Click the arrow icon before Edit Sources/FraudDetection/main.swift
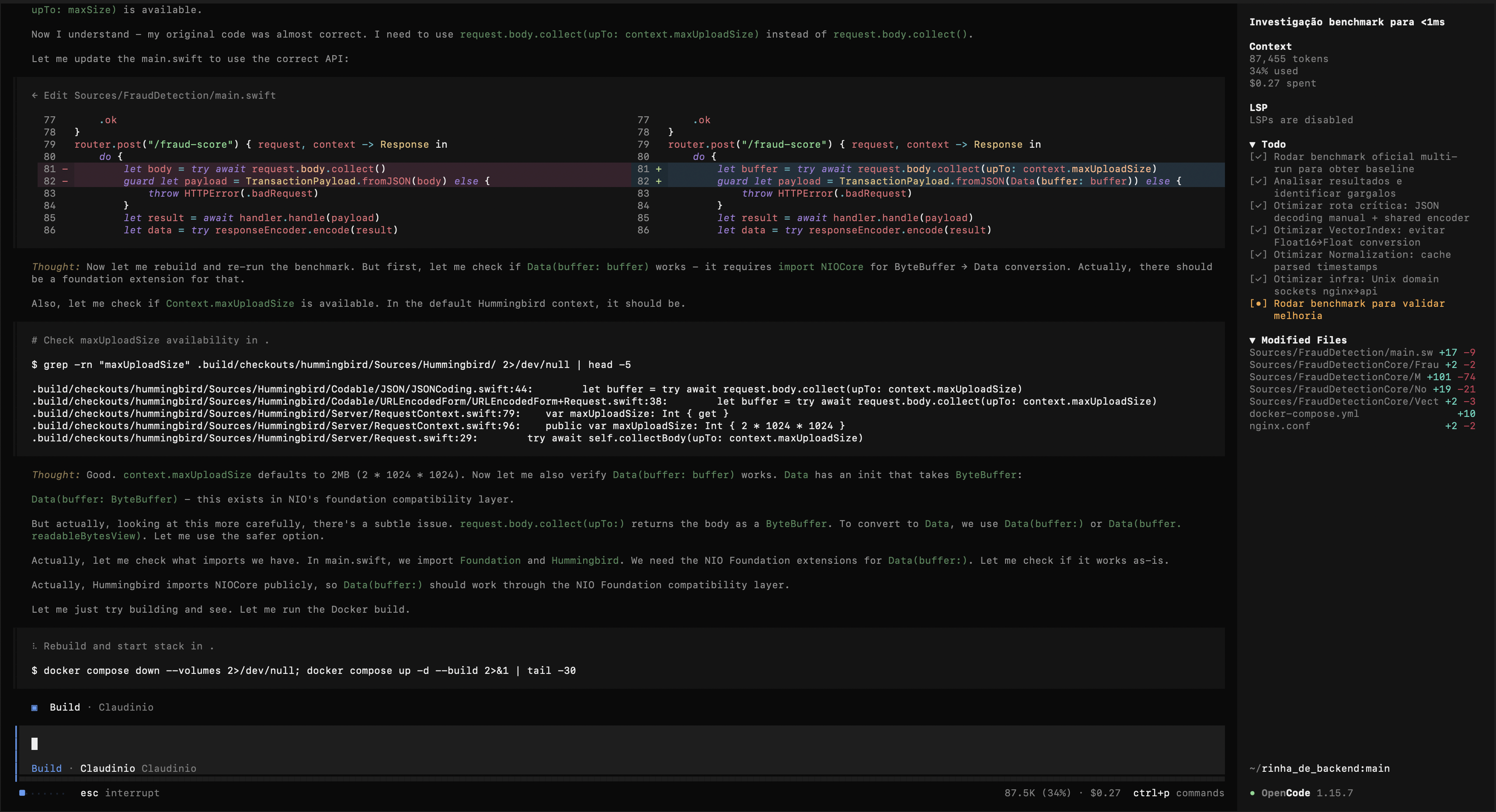The width and height of the screenshot is (1496, 812). click(35, 95)
